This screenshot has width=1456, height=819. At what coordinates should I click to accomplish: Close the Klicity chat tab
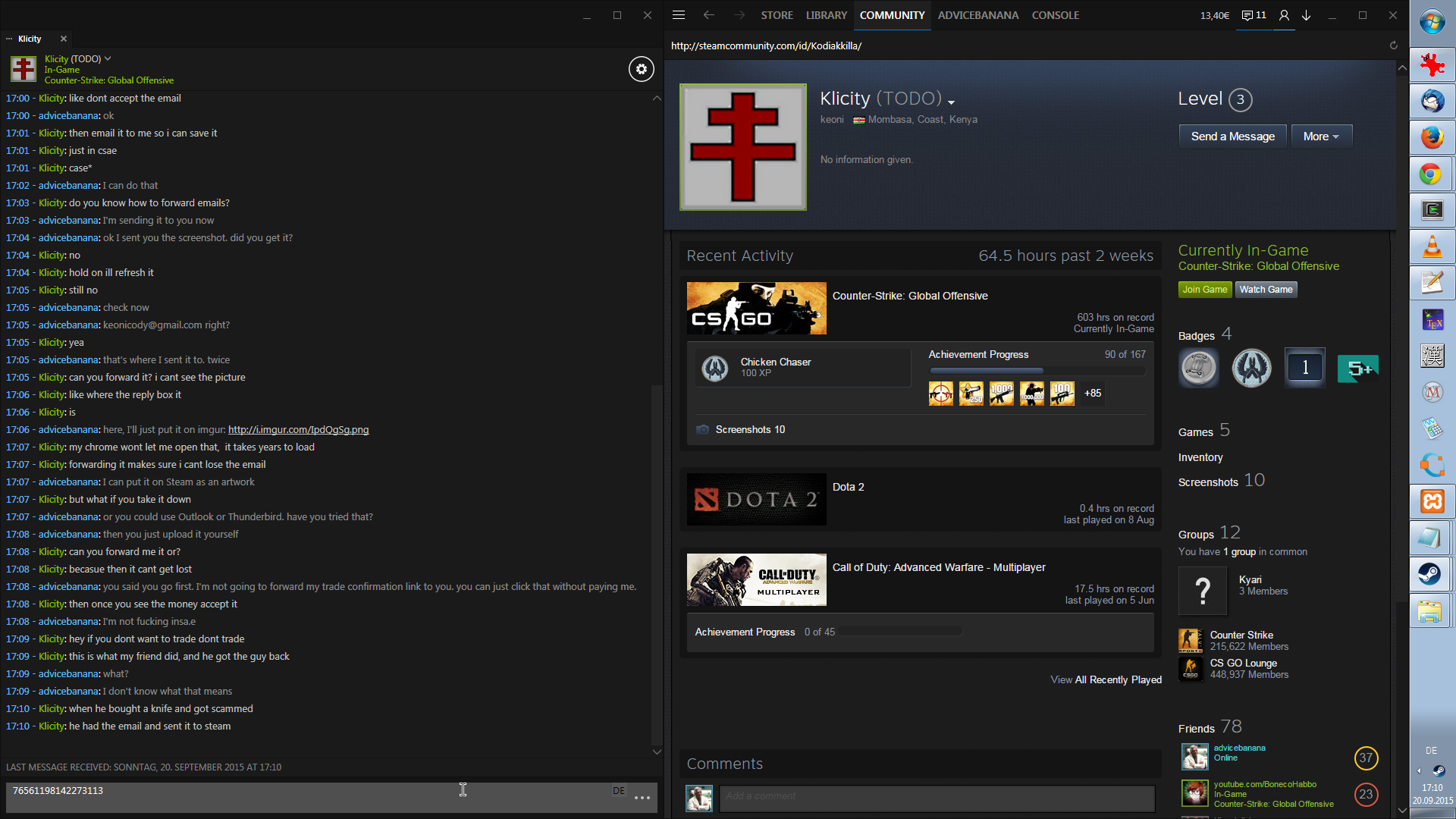[x=64, y=39]
